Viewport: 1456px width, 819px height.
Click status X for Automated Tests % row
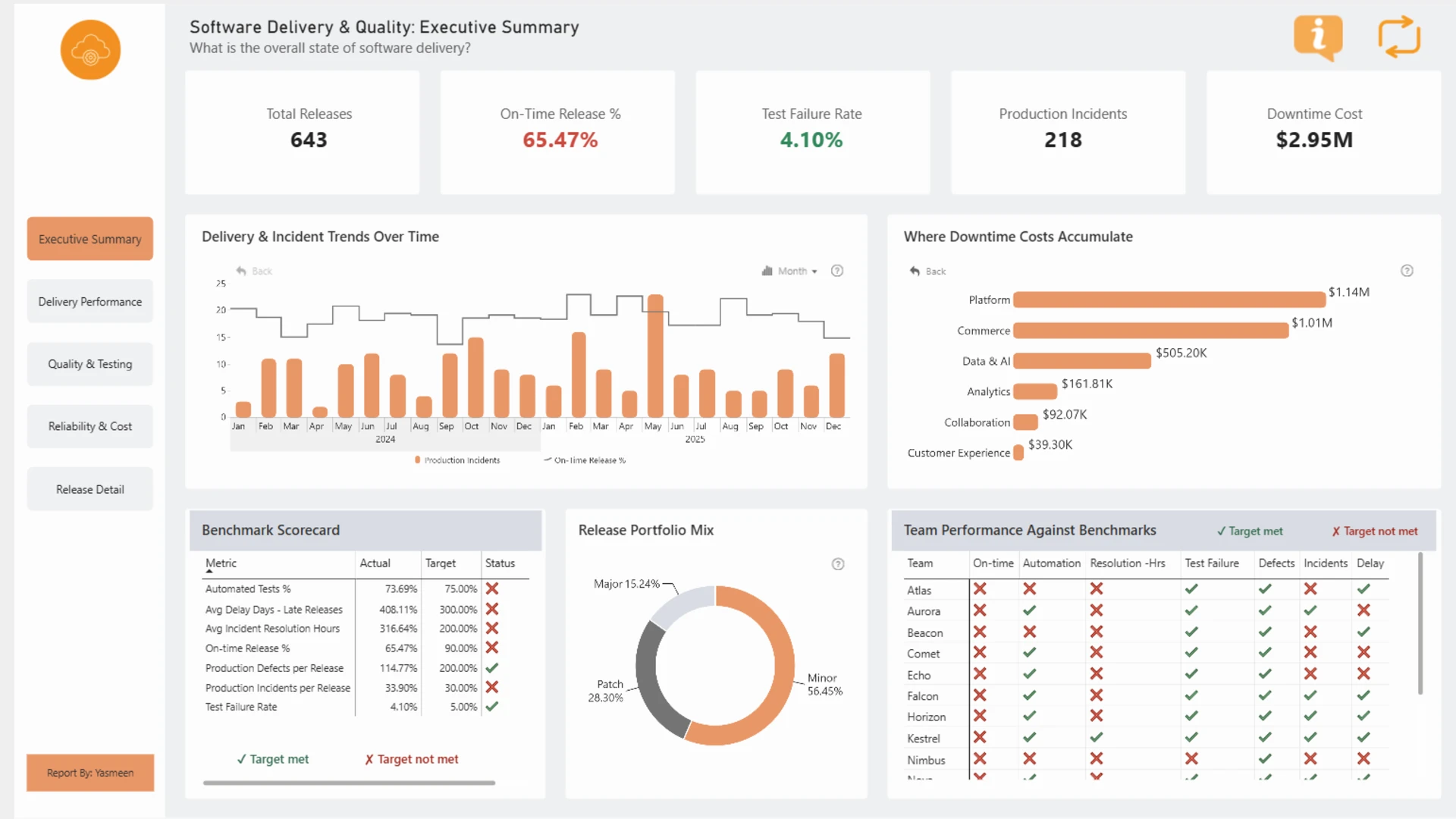pos(492,588)
